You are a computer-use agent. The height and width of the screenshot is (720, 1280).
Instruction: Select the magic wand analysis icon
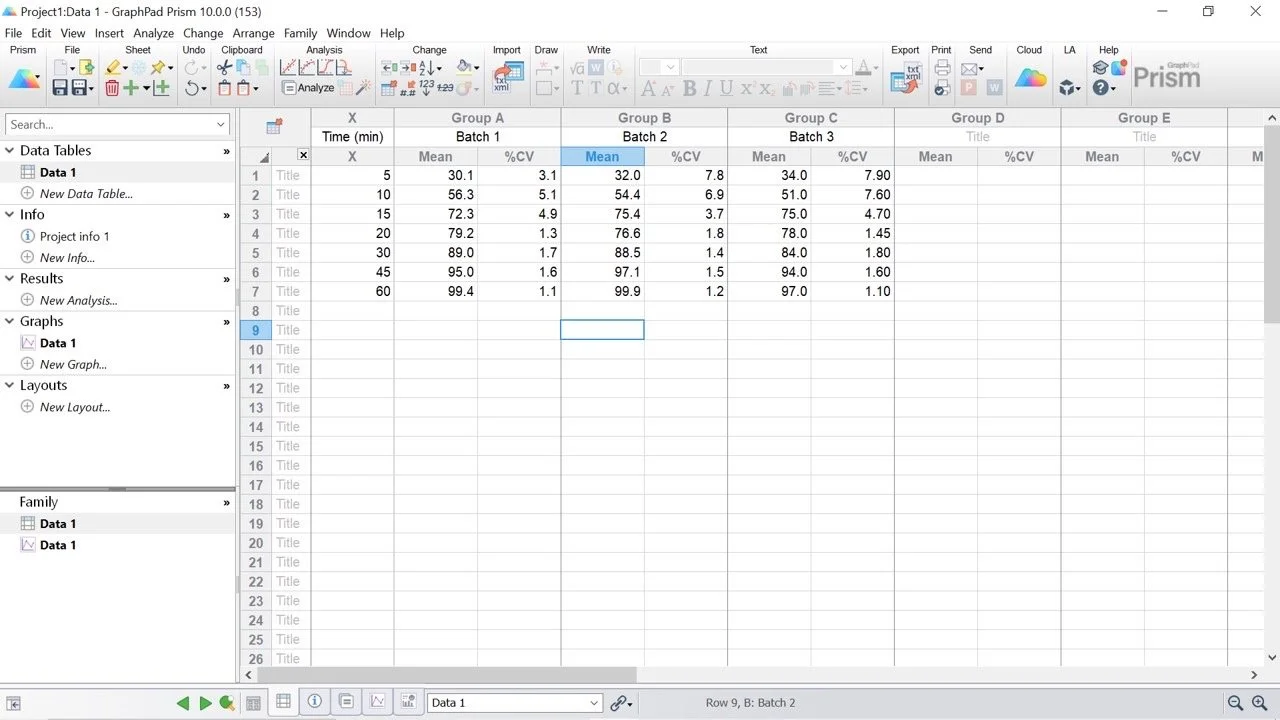tap(362, 87)
